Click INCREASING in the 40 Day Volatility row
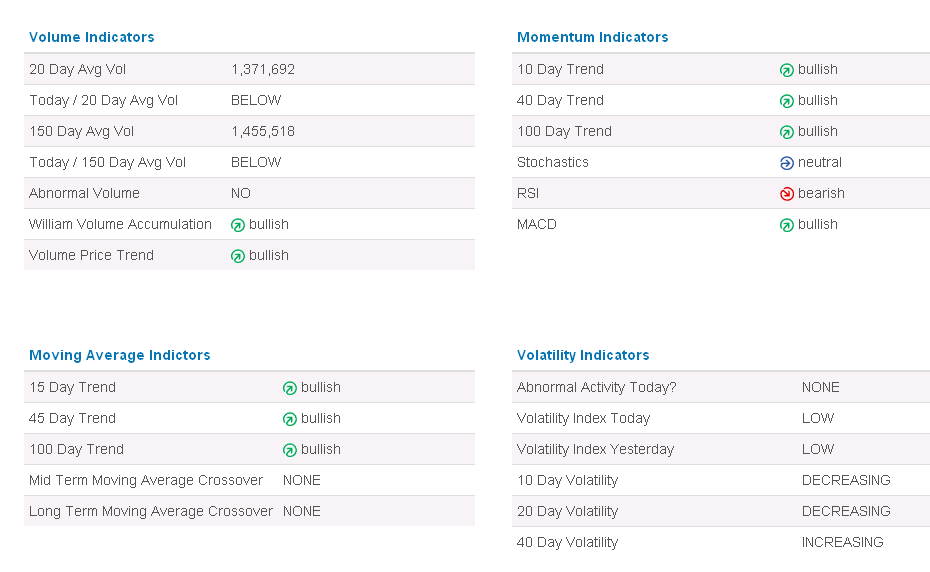This screenshot has height=572, width=930. click(842, 542)
